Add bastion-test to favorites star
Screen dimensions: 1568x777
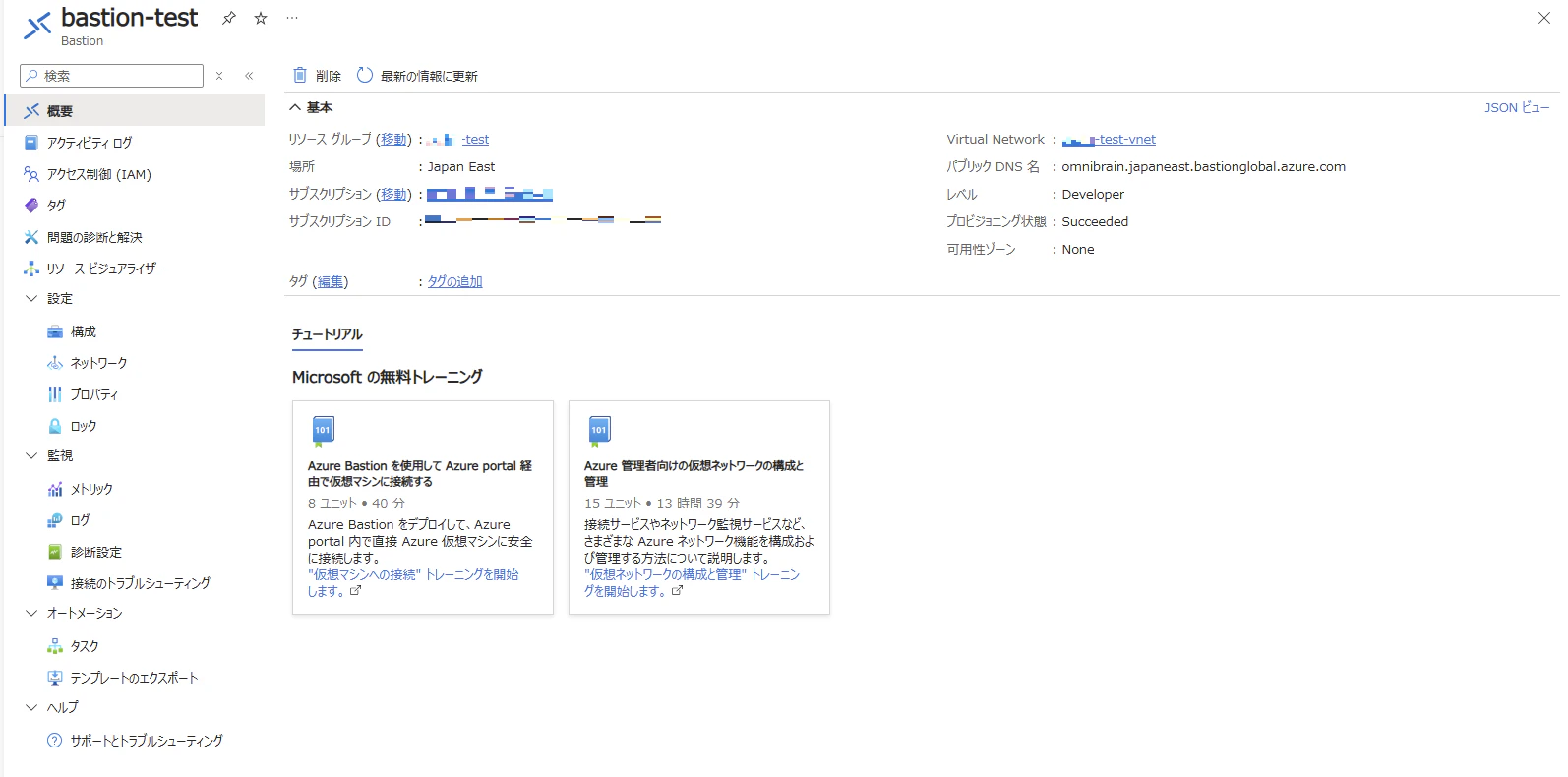(261, 18)
